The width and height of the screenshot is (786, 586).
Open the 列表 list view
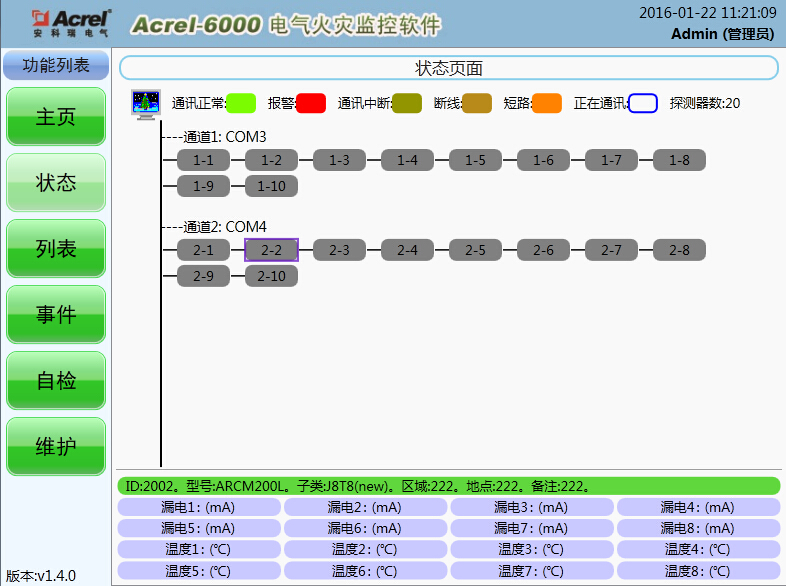pyautogui.click(x=56, y=249)
